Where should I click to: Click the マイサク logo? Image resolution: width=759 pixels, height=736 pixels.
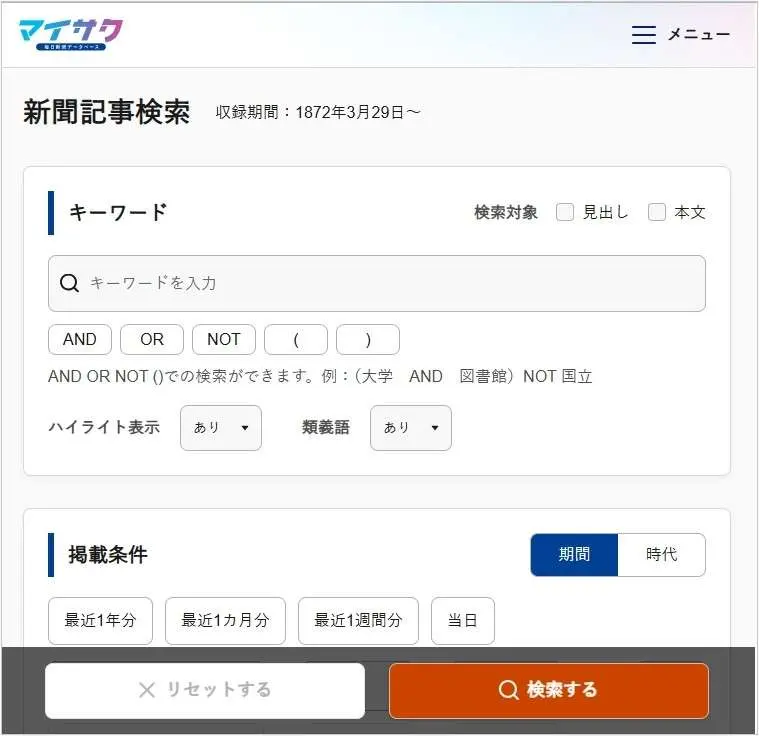[x=71, y=34]
